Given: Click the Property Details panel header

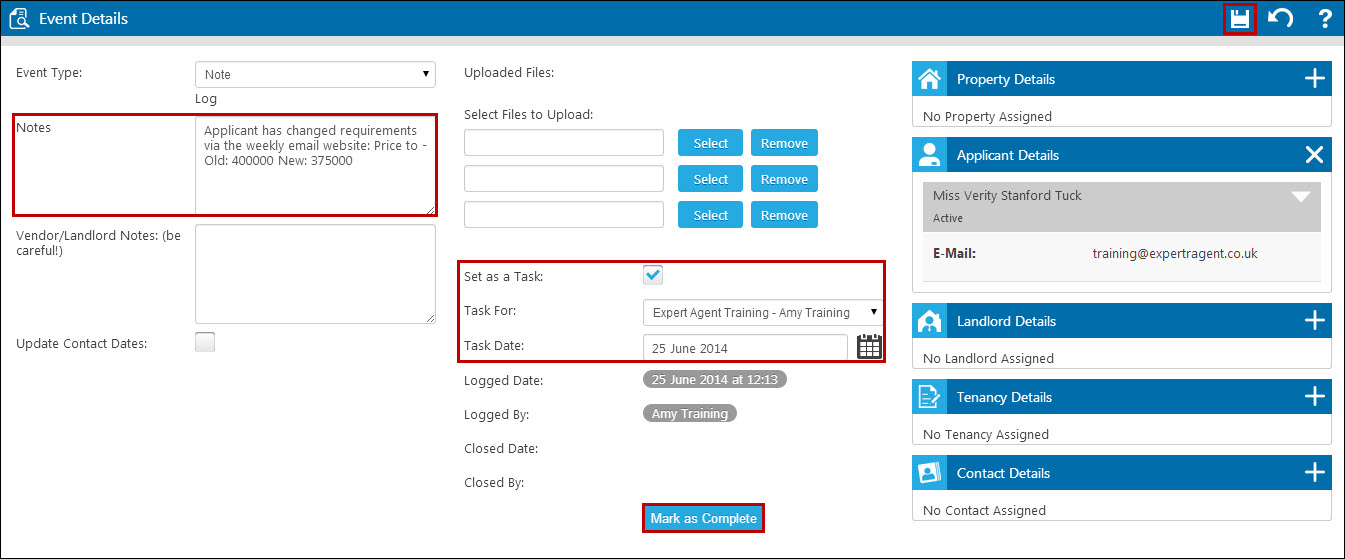Looking at the screenshot, I should [1122, 79].
